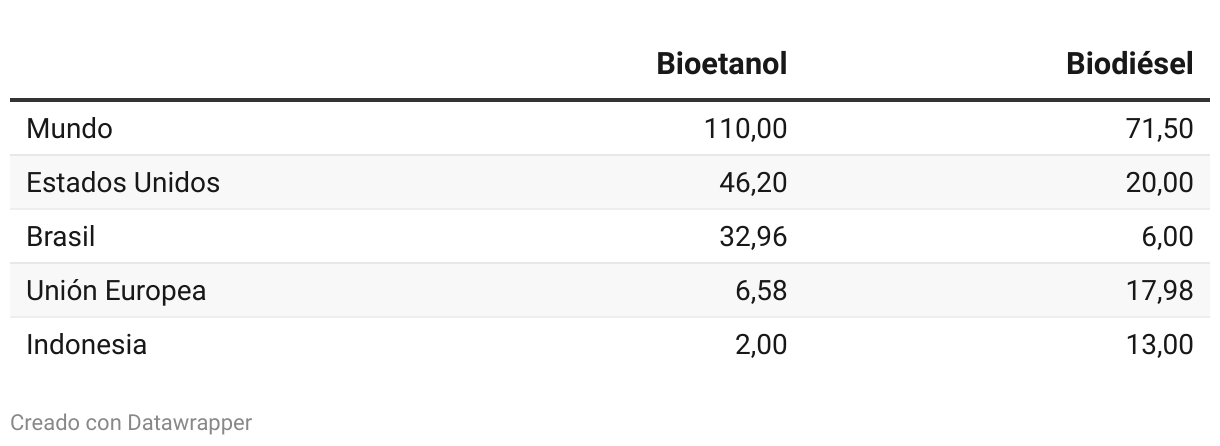Screen dimensions: 1220x446
Task: Click the Biodiésel column header
Action: coord(1130,64)
